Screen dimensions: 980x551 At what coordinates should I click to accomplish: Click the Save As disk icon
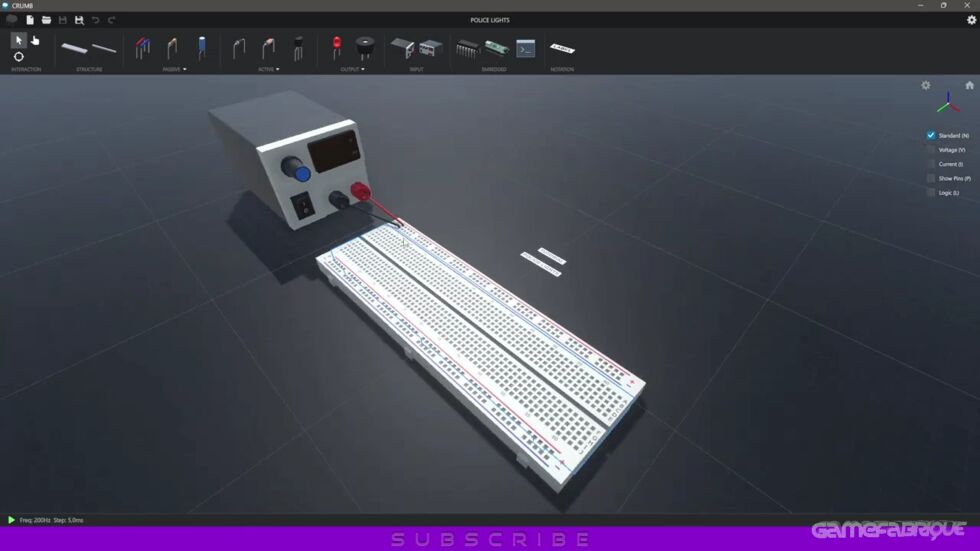[x=79, y=20]
